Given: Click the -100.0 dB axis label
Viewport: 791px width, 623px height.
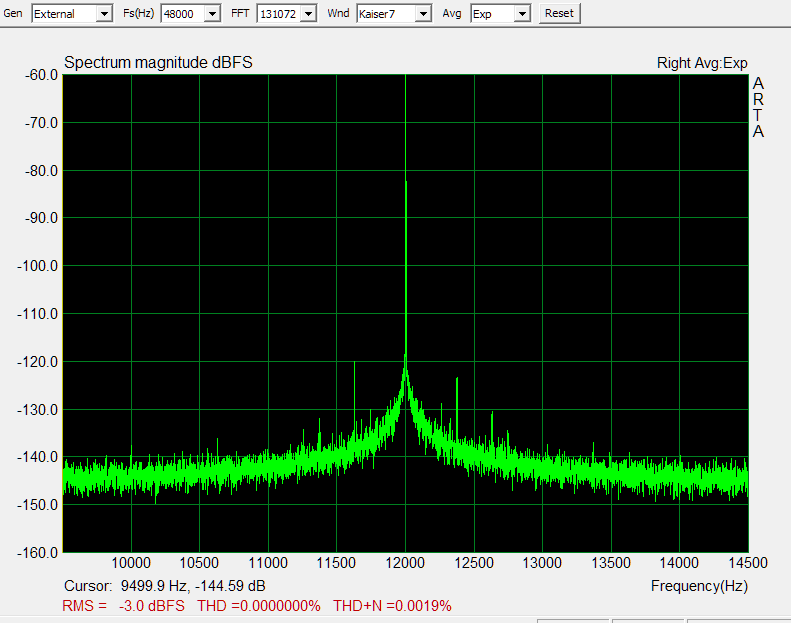Looking at the screenshot, I should pos(37,265).
